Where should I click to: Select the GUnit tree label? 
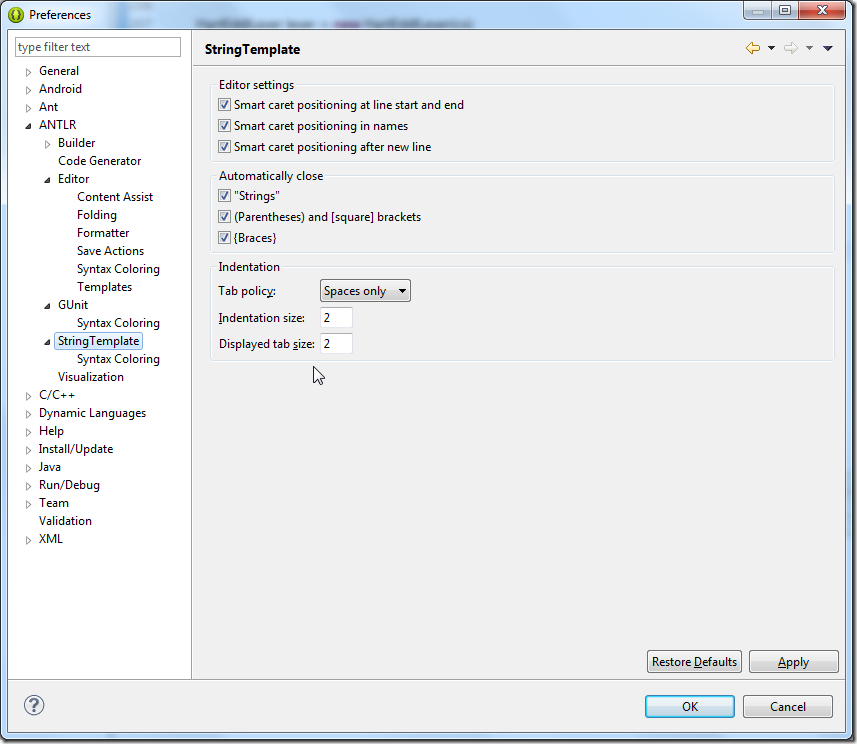73,305
